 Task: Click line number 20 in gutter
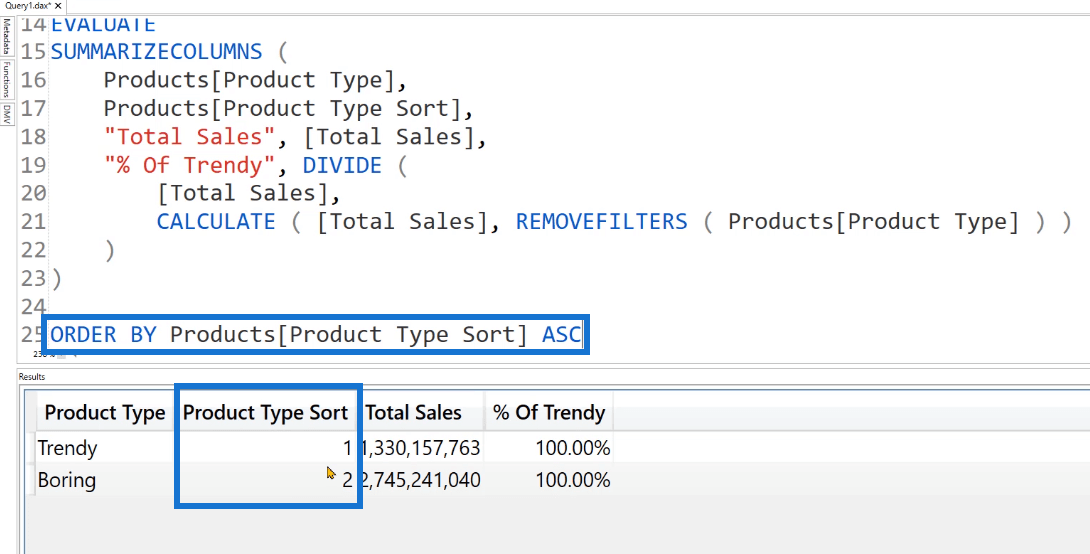pos(33,193)
